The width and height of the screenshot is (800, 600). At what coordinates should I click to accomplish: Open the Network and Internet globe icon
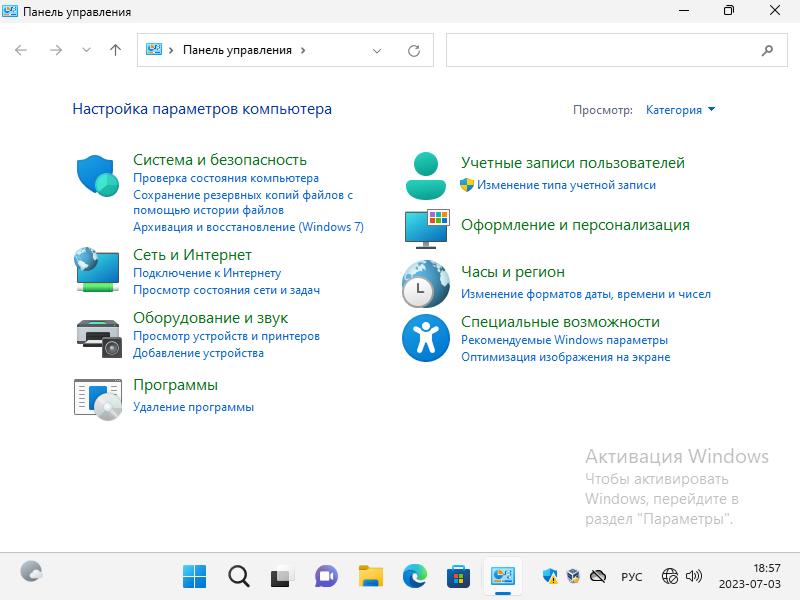pos(97,270)
